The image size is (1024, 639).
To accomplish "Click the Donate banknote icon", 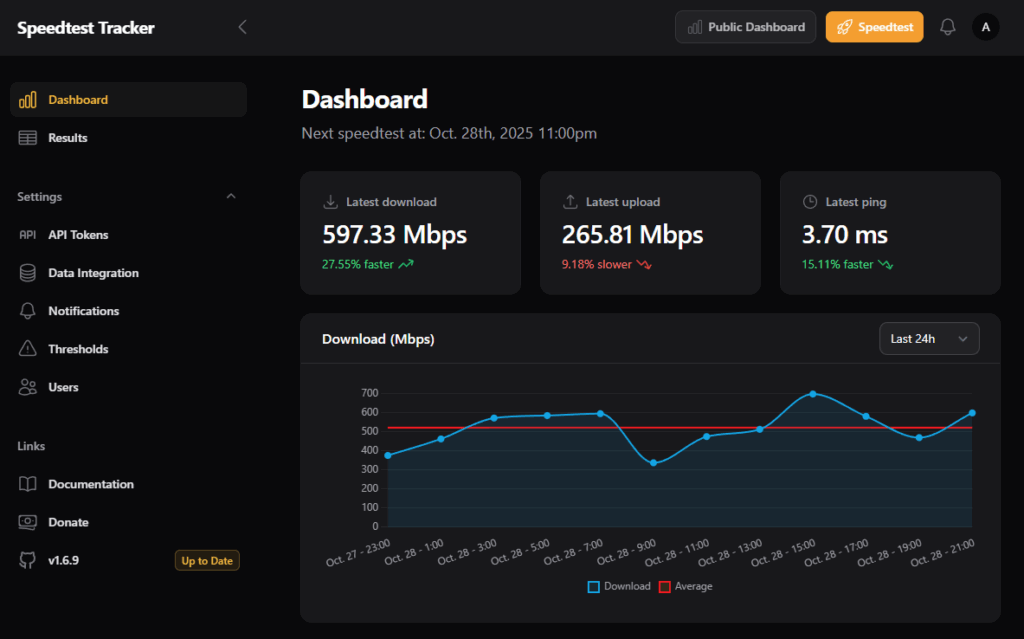I will point(28,522).
